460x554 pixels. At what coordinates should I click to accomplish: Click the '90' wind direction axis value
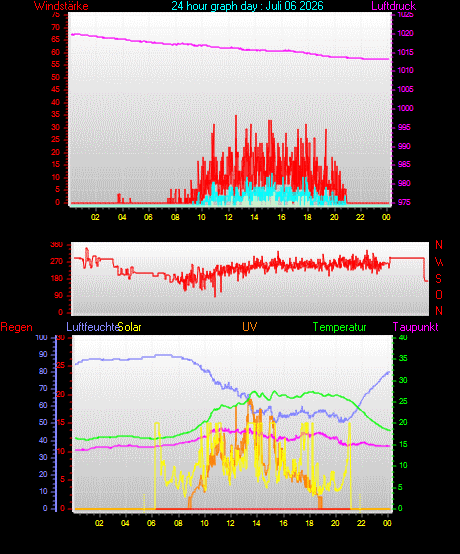coord(58,295)
